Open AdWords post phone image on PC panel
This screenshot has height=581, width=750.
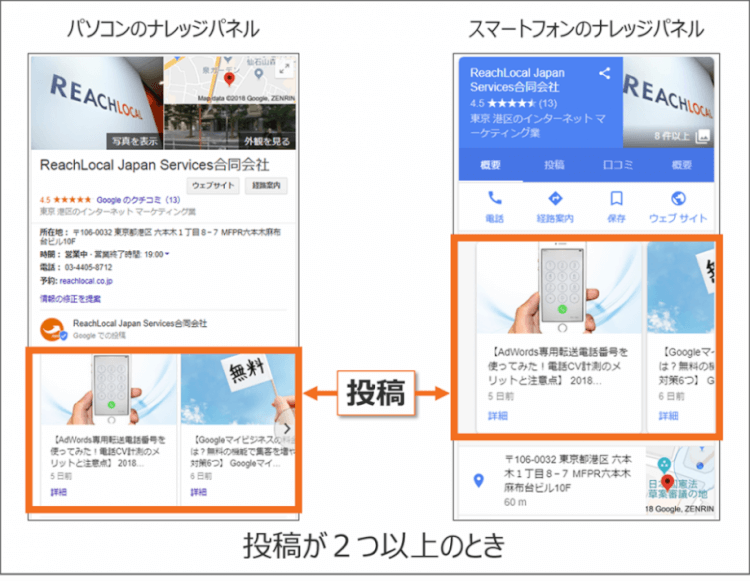[109, 389]
